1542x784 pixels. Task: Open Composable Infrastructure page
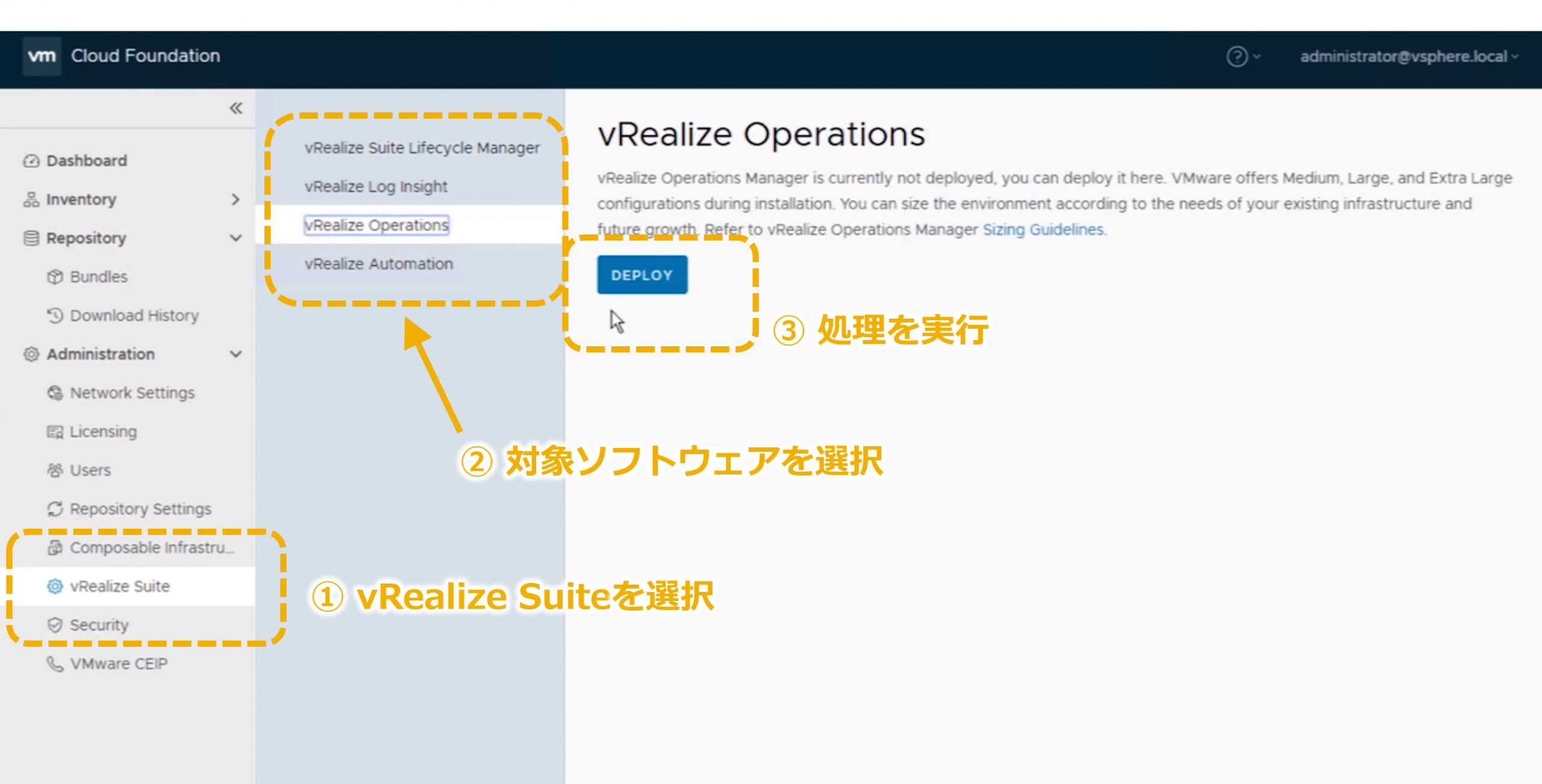(152, 547)
